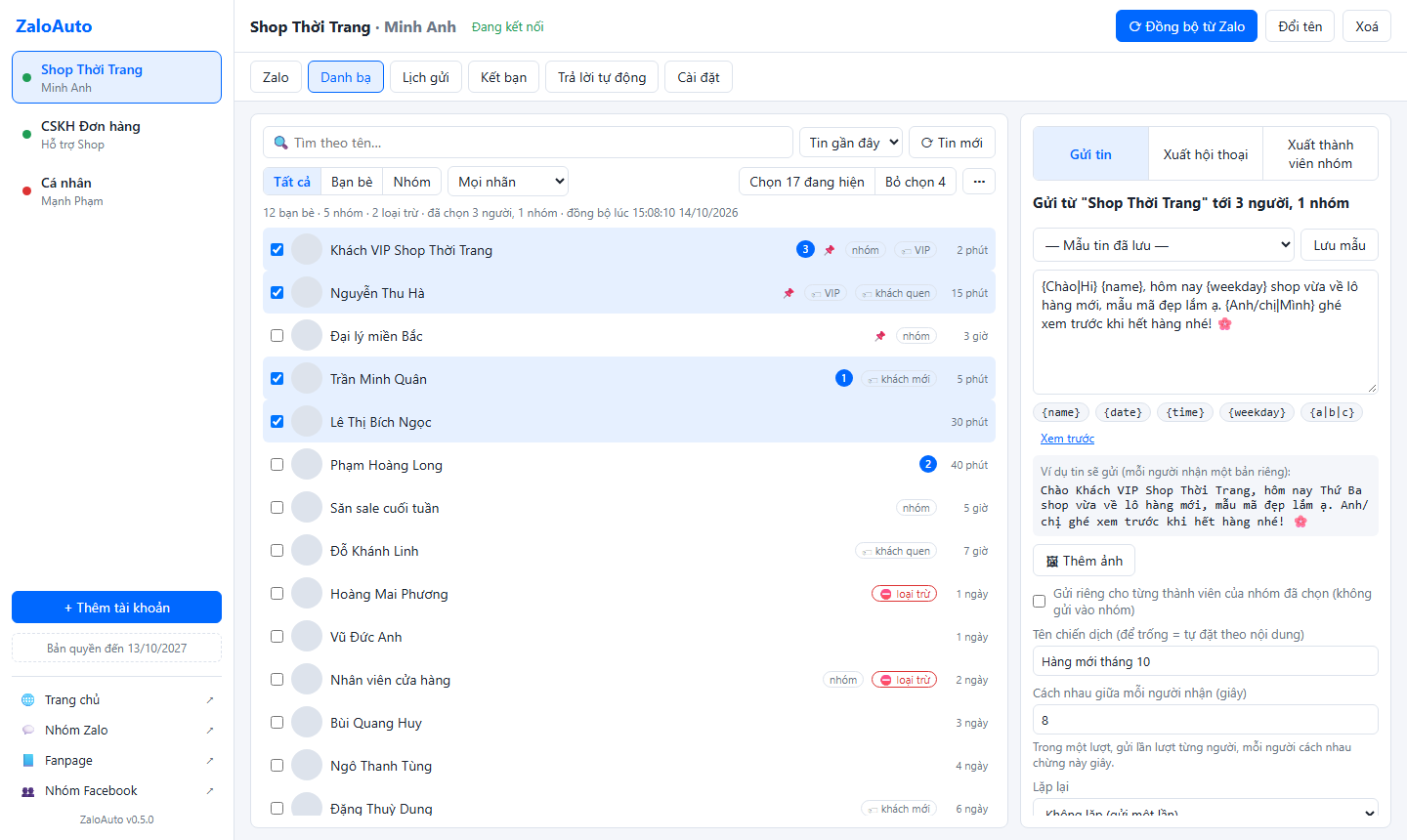1407x840 pixels.
Task: Click the loại trừ tag on Nhân viên cửa hàng
Action: click(904, 680)
